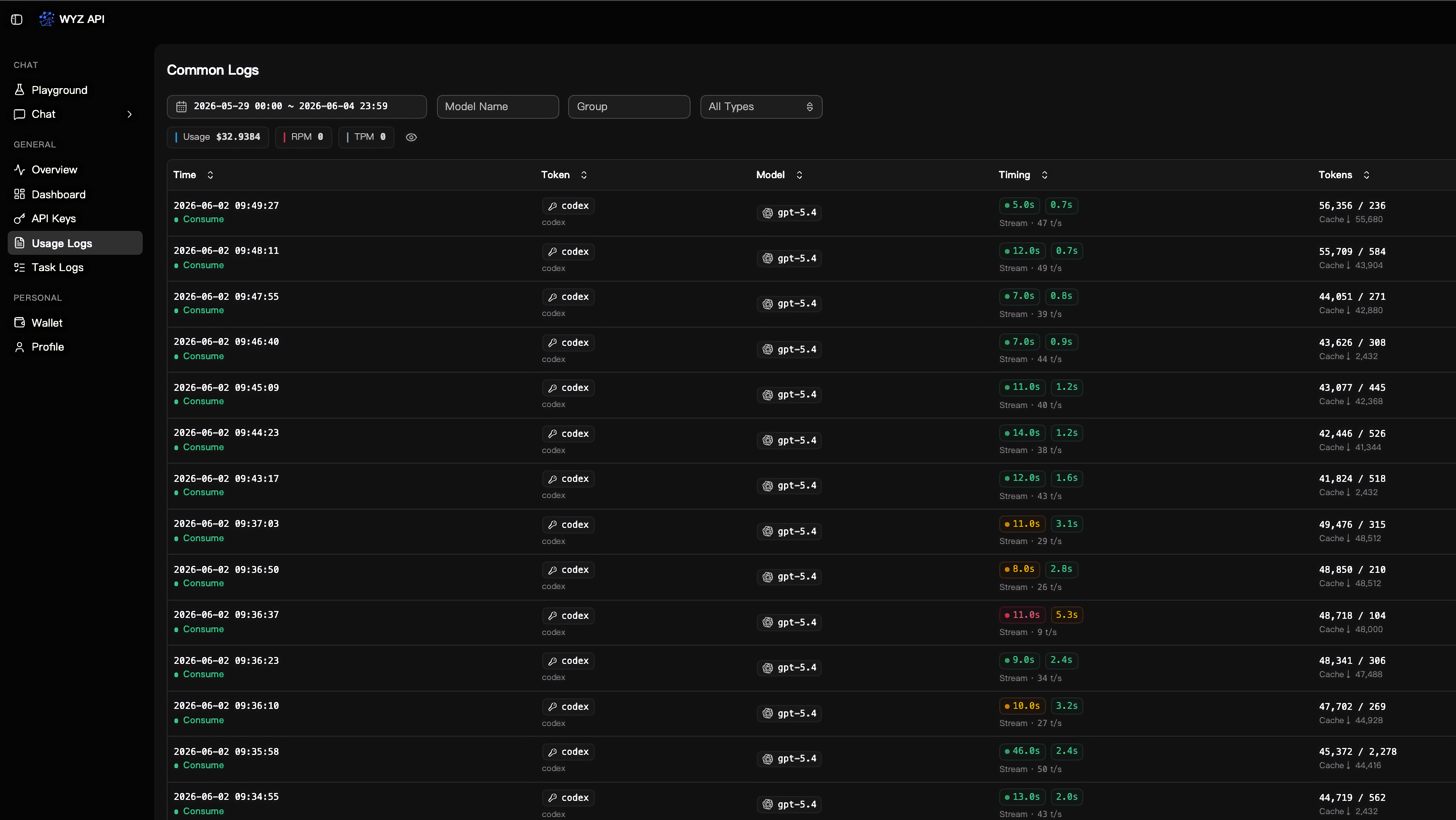Toggle the eye visibility icon near TPM
This screenshot has height=820, width=1456.
point(411,137)
